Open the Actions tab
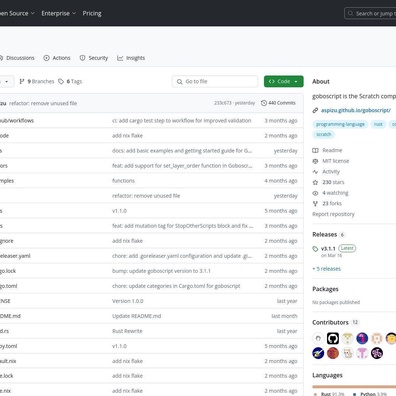396x396 pixels. (57, 58)
